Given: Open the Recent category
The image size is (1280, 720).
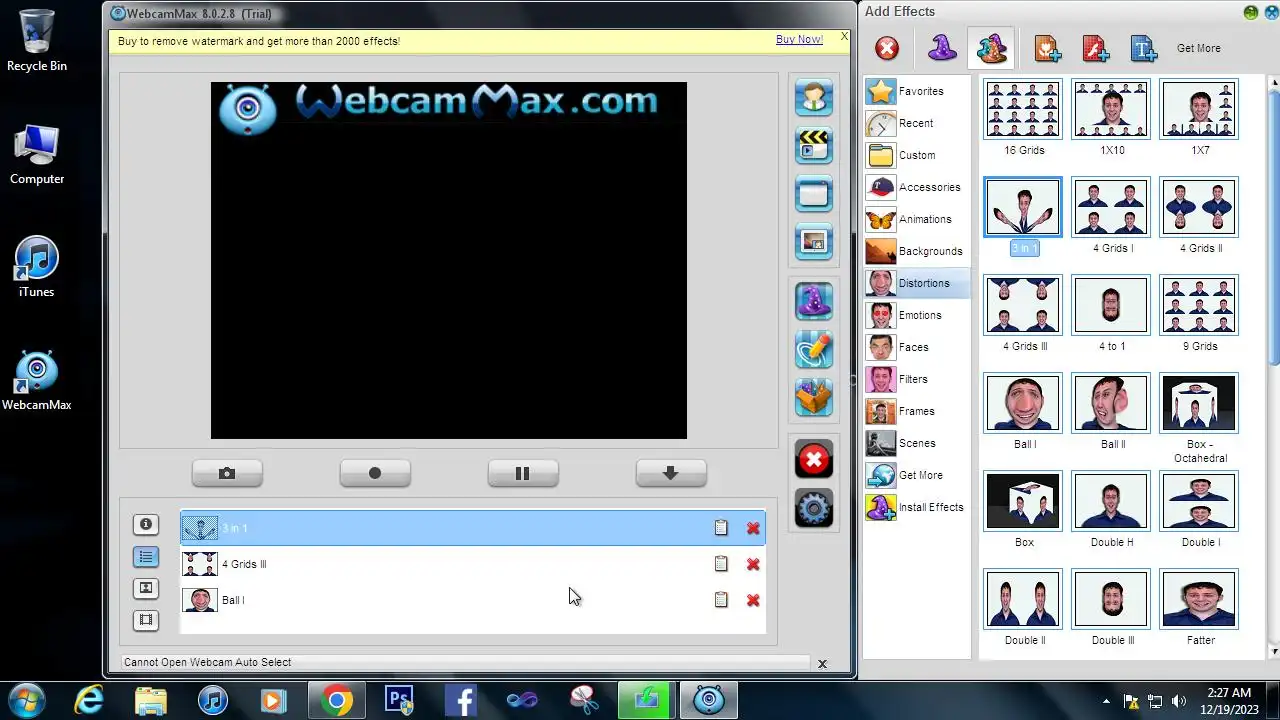Looking at the screenshot, I should [x=917, y=123].
